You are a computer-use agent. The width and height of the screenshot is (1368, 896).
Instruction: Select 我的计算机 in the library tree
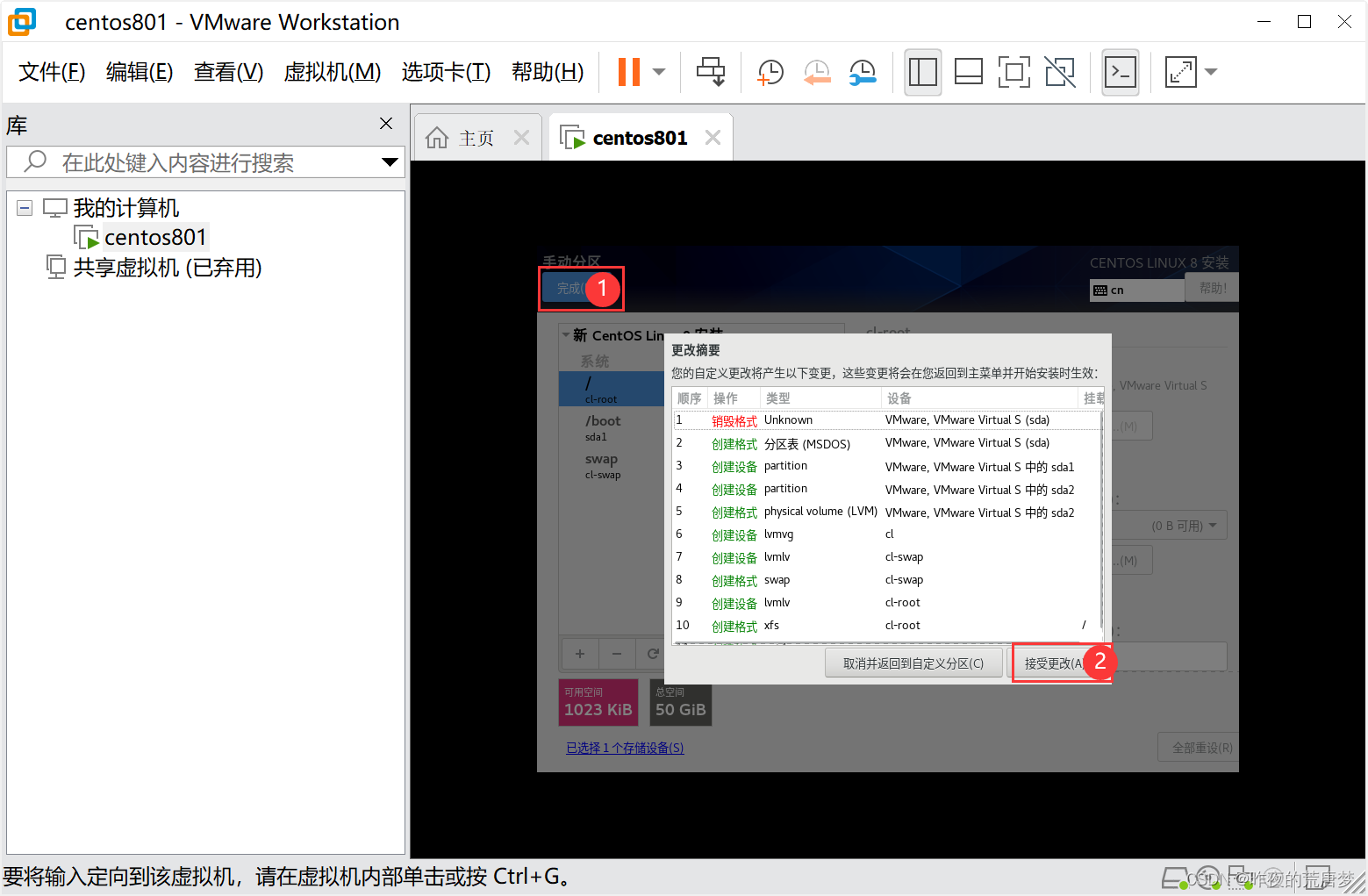pyautogui.click(x=126, y=208)
